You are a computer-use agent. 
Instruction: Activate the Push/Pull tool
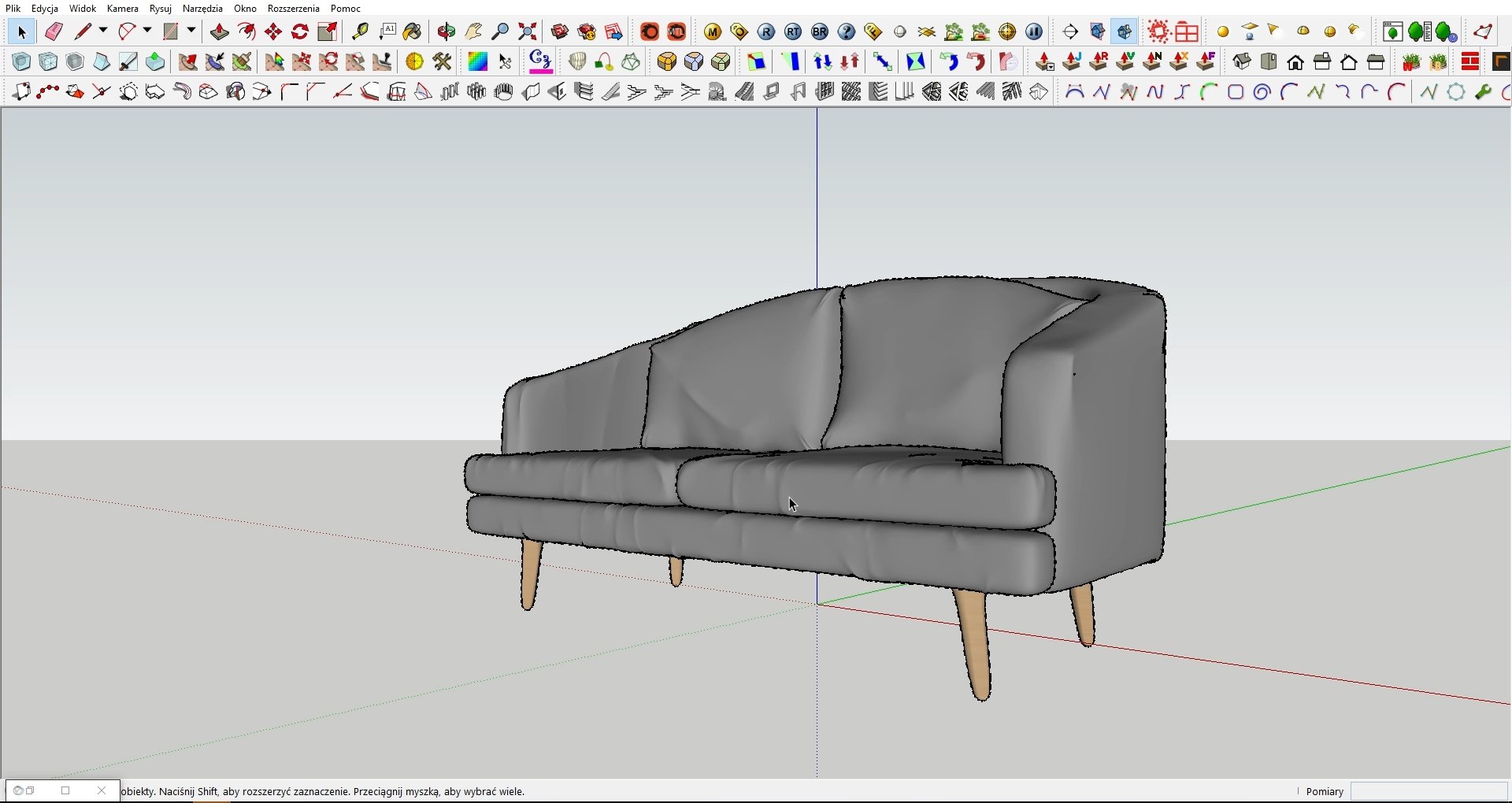click(x=220, y=31)
